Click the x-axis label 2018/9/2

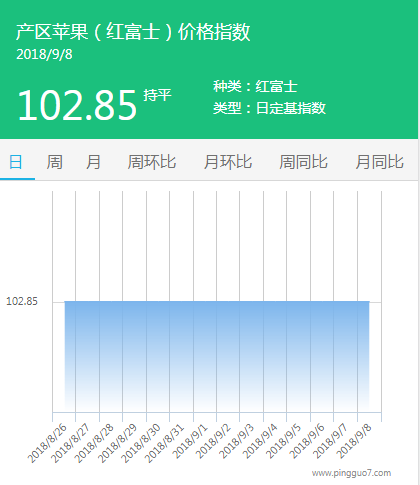point(214,441)
